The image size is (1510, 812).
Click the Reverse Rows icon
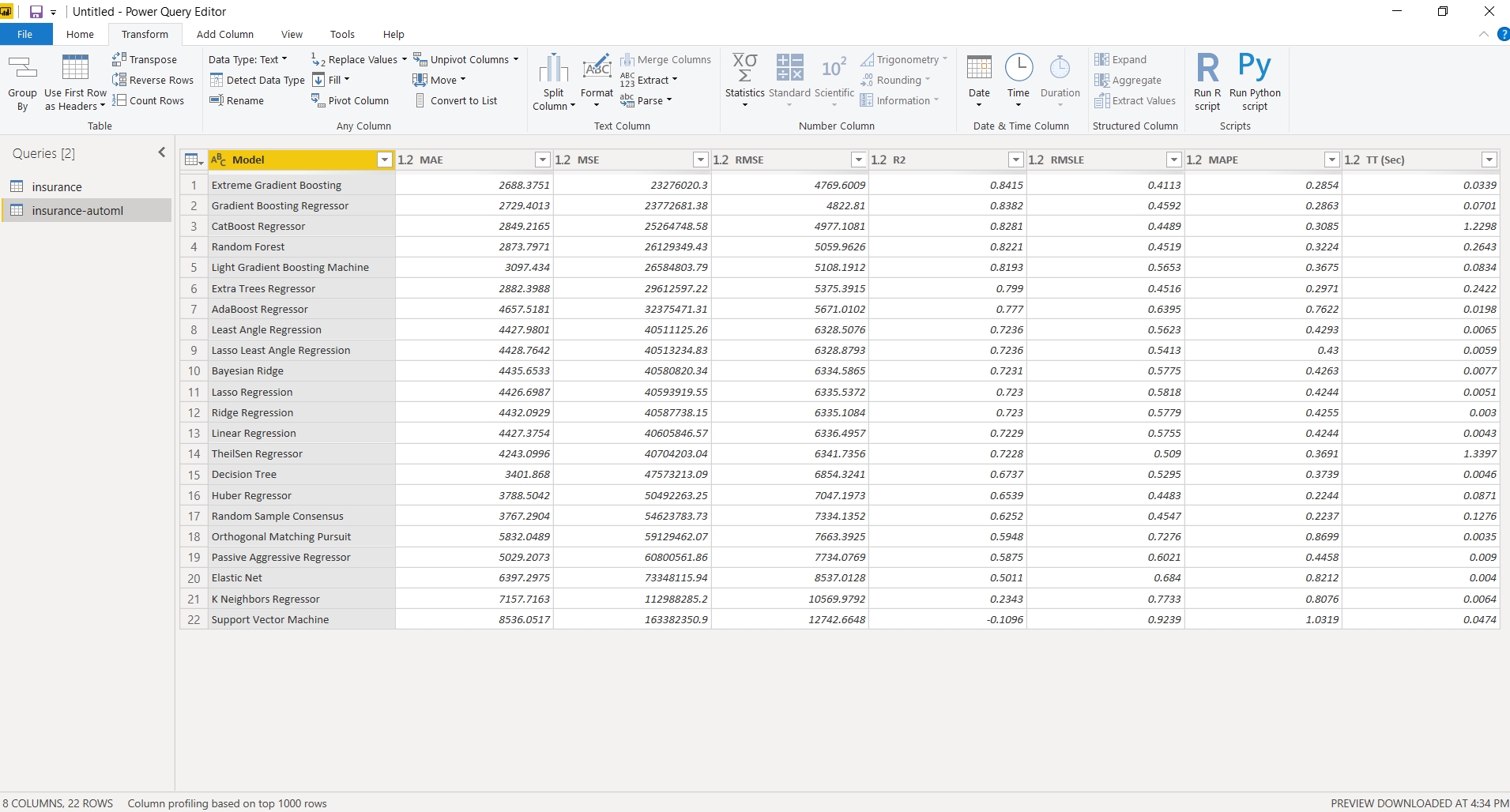(119, 80)
